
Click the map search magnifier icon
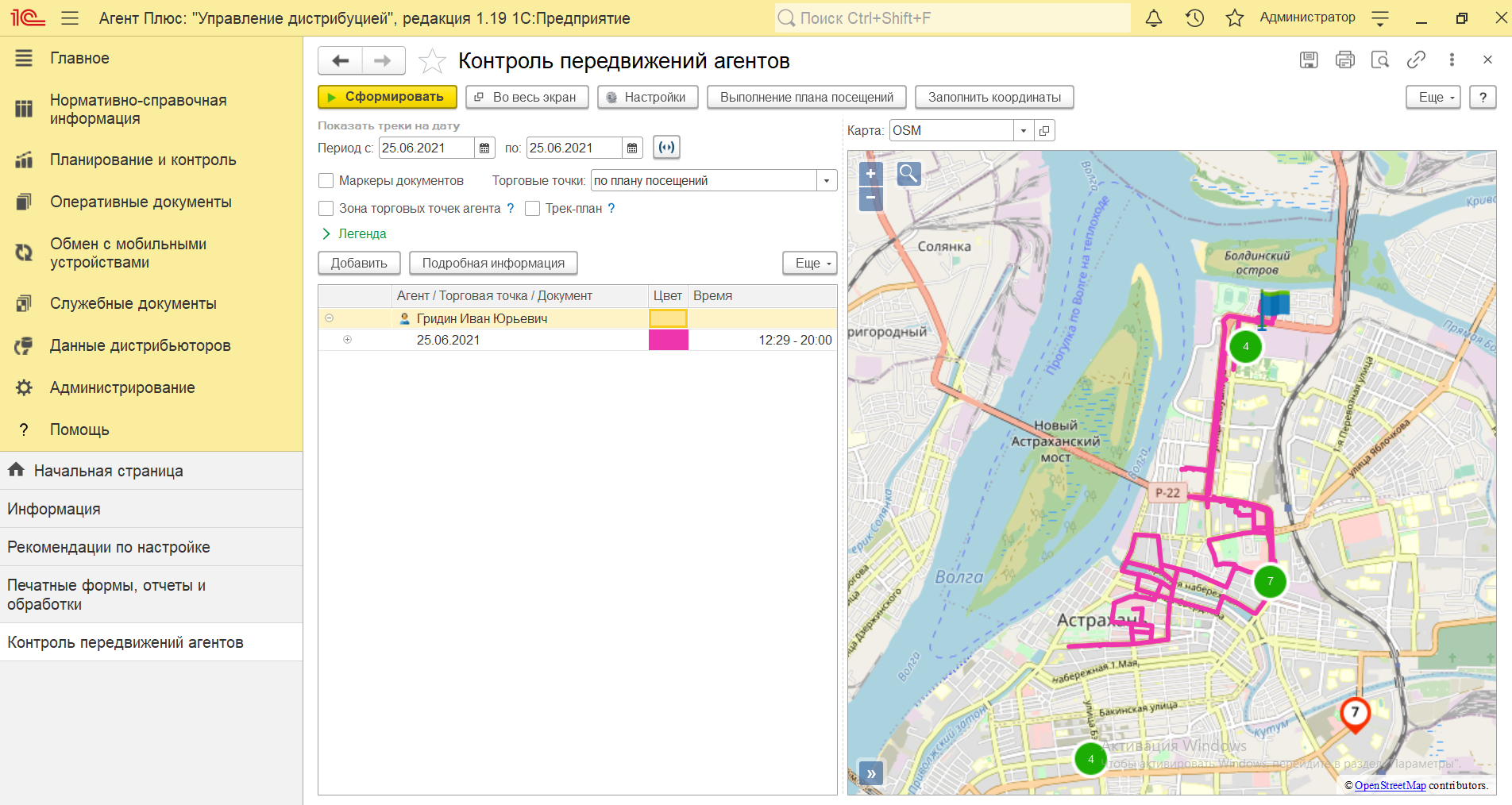[x=909, y=173]
